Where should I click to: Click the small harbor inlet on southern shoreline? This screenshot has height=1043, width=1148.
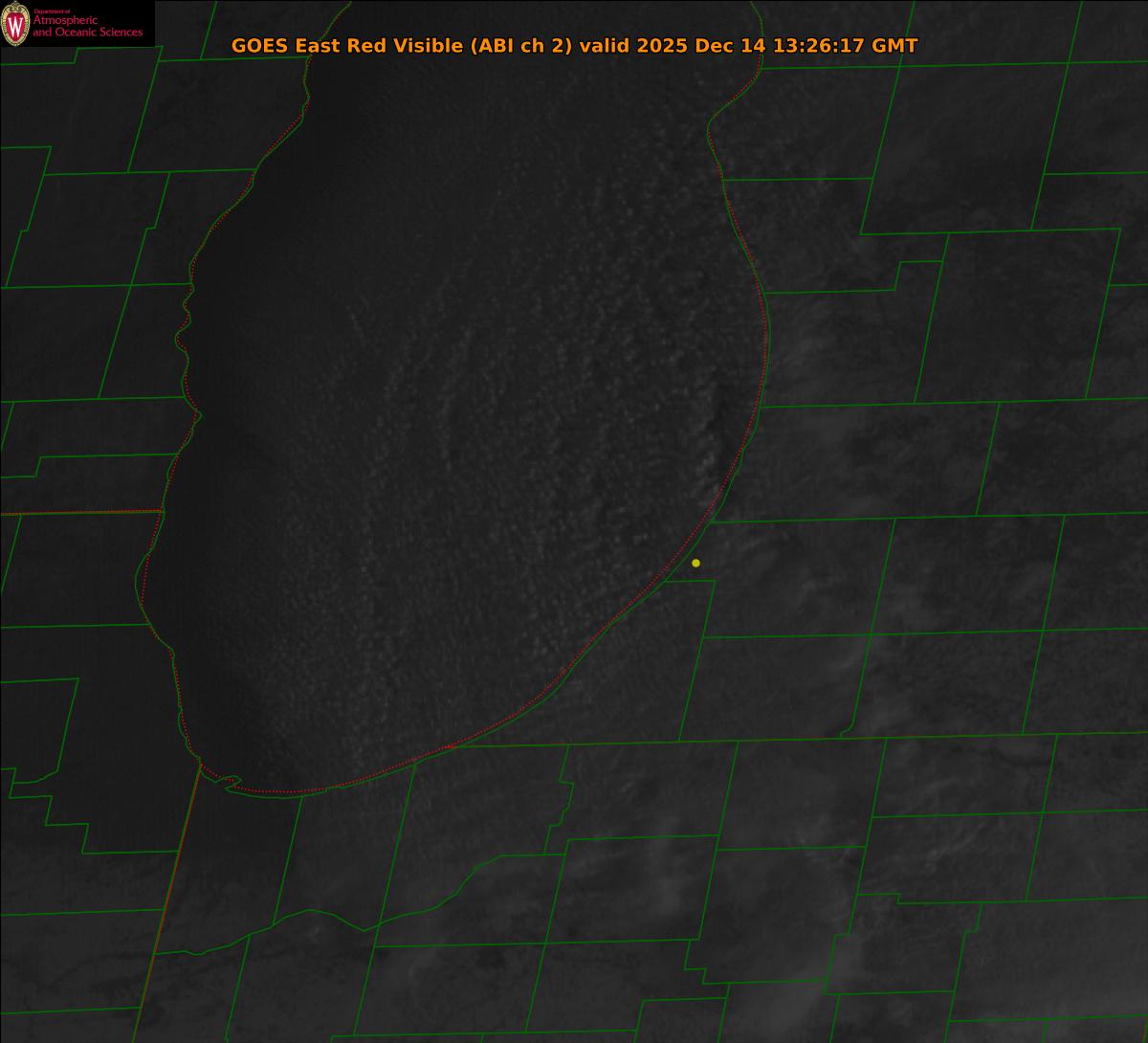pyautogui.click(x=230, y=783)
